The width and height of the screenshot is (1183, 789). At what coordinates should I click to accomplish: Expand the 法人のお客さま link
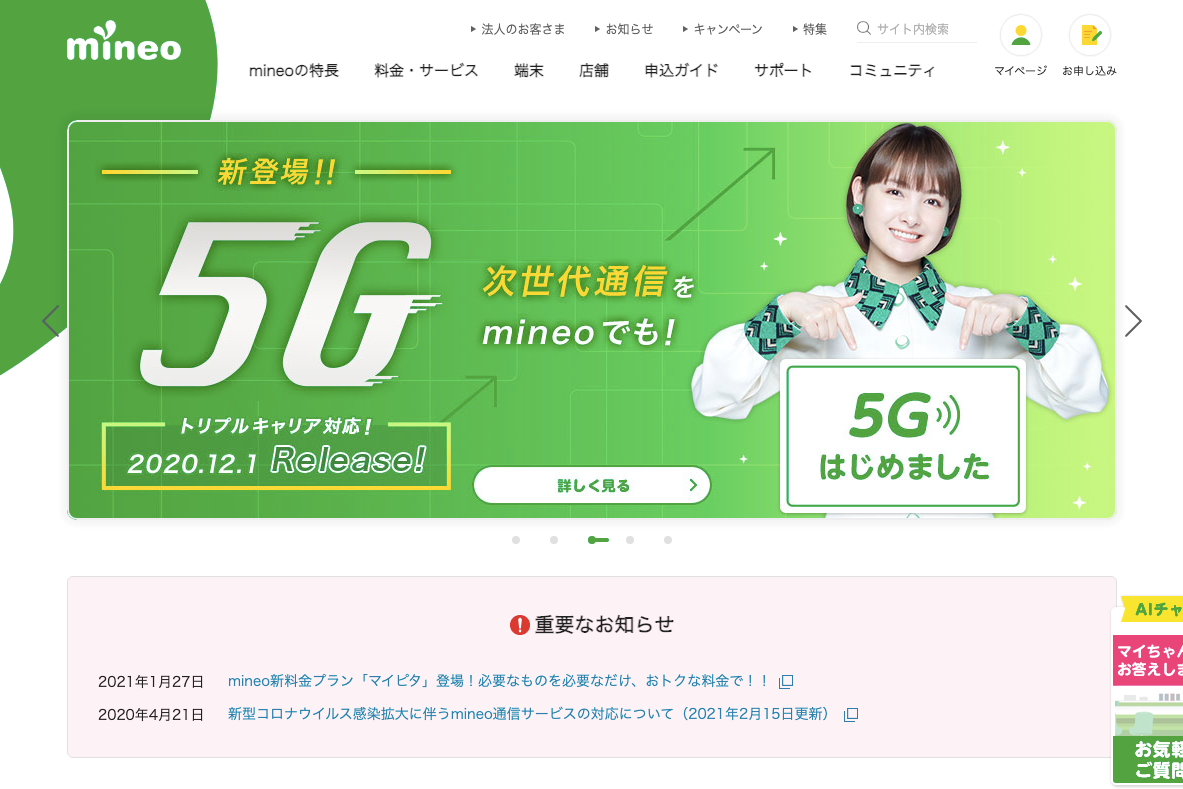tap(518, 29)
